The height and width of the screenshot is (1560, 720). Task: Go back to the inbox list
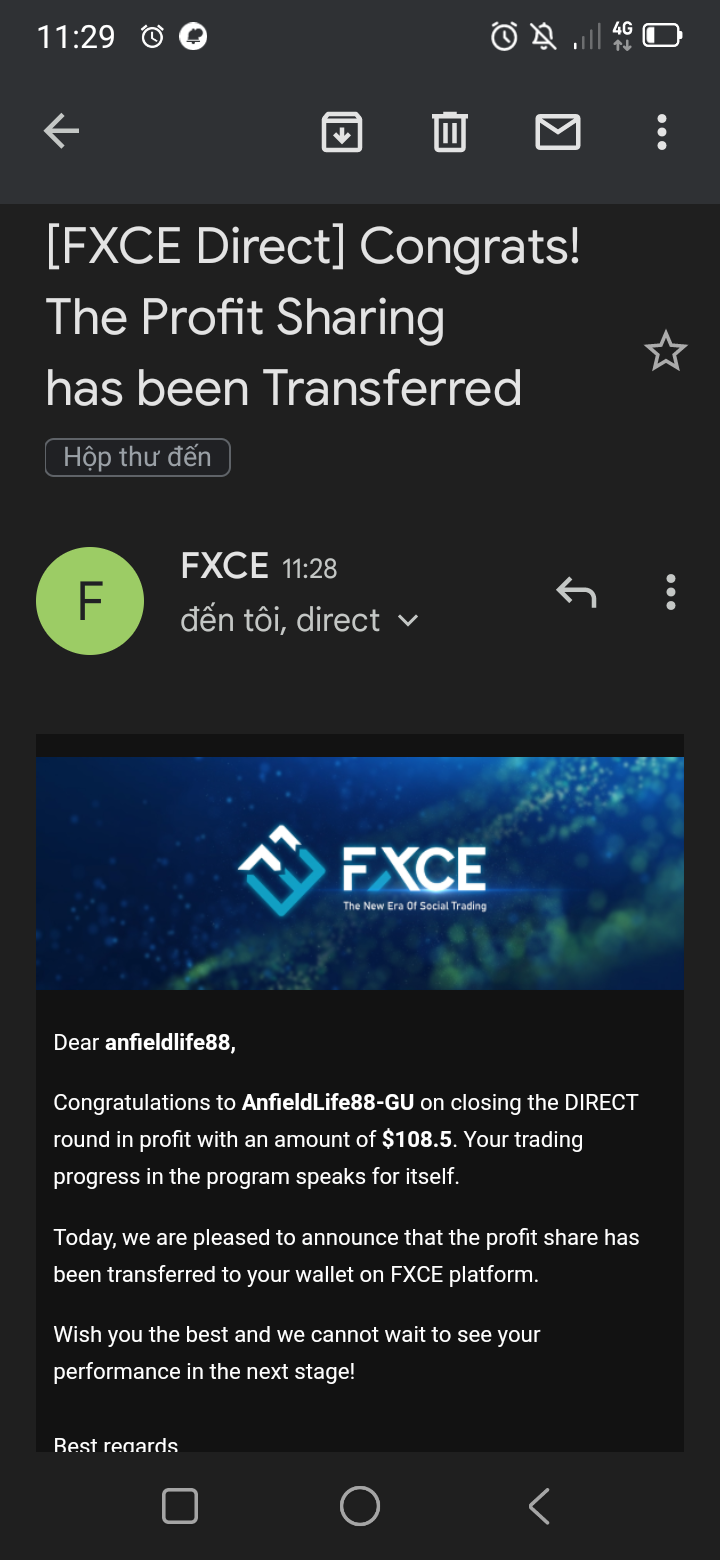[61, 131]
